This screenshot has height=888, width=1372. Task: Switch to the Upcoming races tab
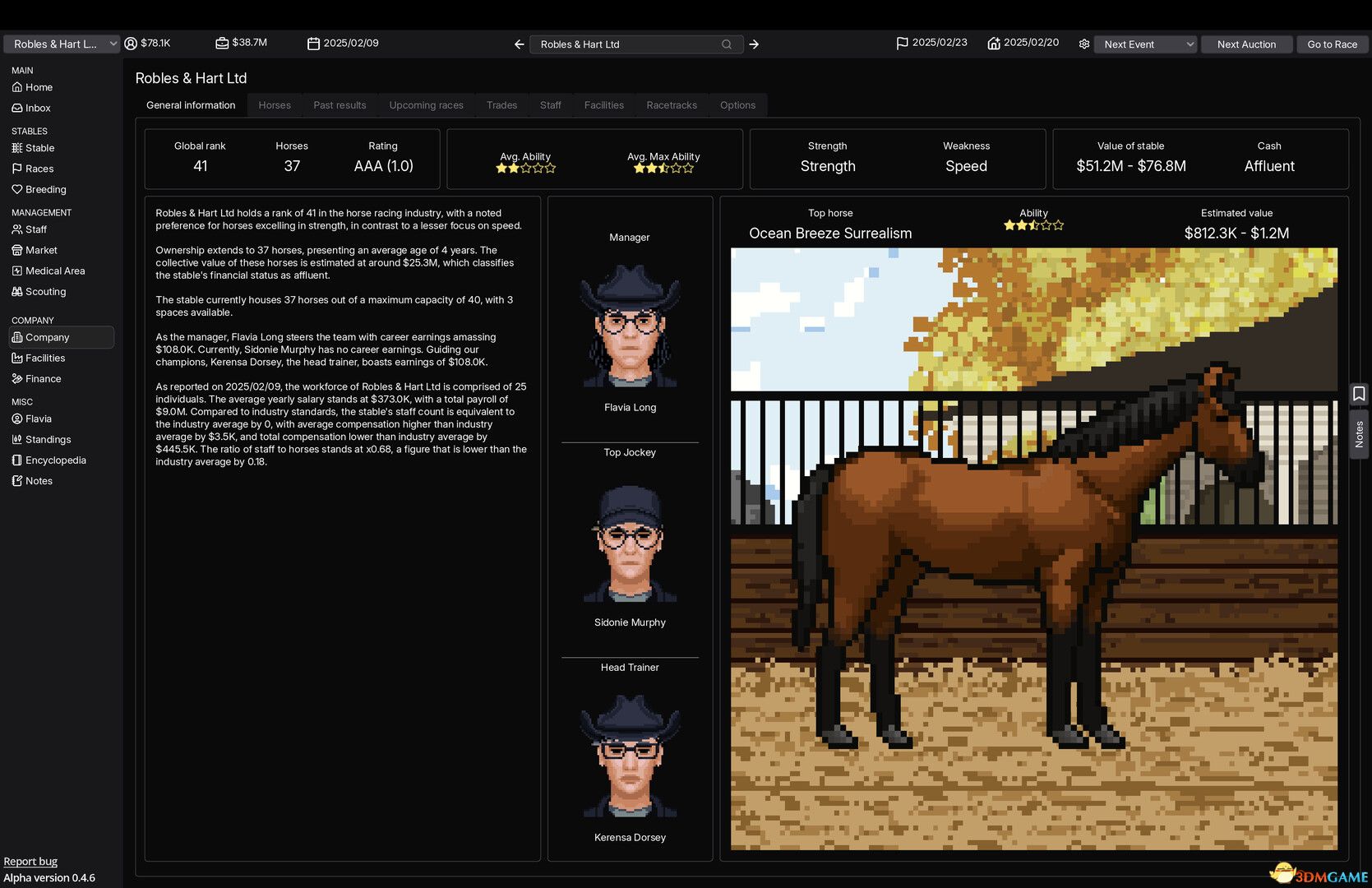click(425, 104)
